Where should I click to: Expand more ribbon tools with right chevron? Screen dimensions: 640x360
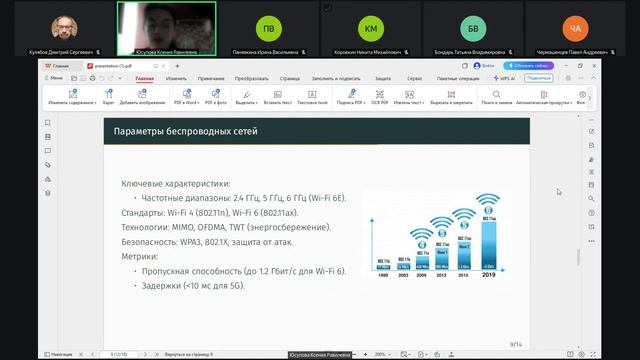click(589, 98)
